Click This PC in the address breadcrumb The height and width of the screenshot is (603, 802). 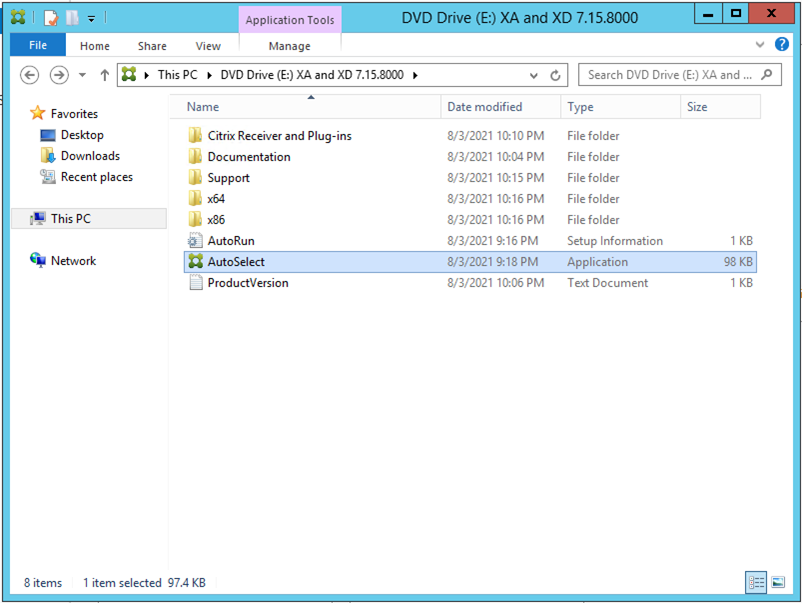(177, 75)
